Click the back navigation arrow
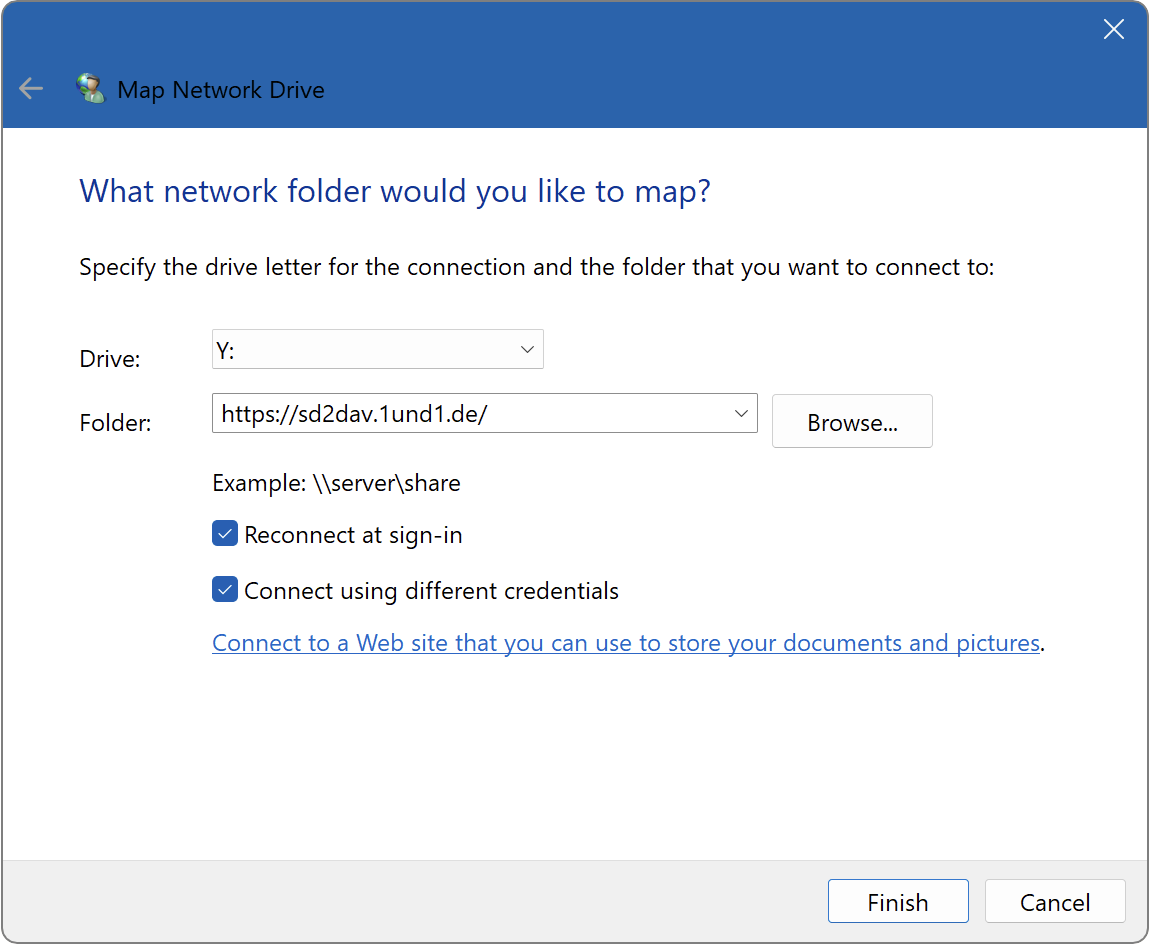The width and height of the screenshot is (1150, 944). tap(30, 88)
